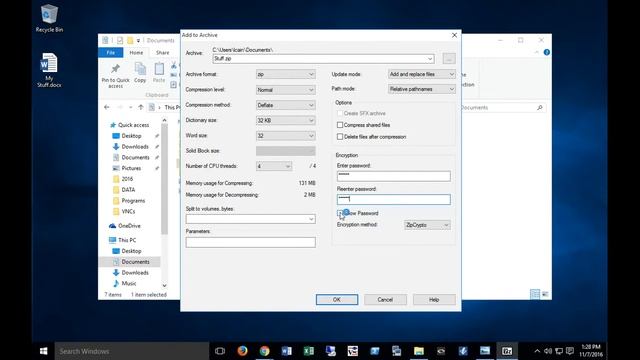Select Pictures under Quick access
Image resolution: width=640 pixels, height=360 pixels.
pos(131,168)
